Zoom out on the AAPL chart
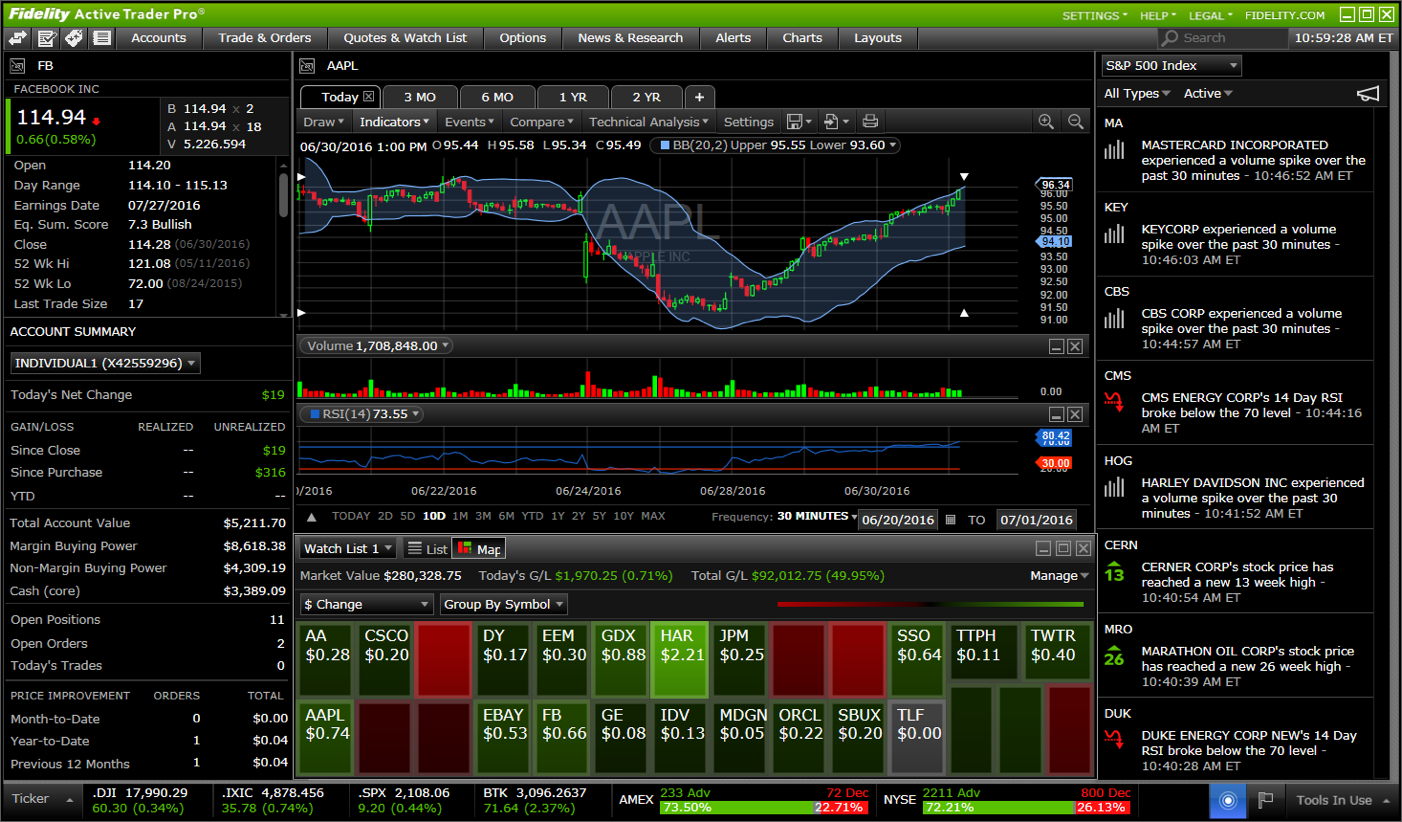Image resolution: width=1402 pixels, height=822 pixels. pos(1076,122)
